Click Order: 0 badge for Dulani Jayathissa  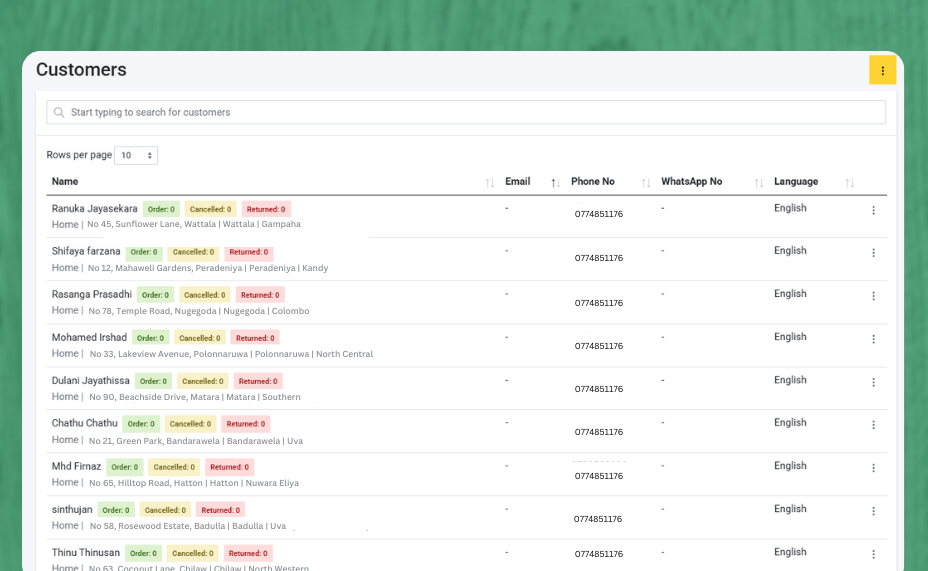point(153,381)
